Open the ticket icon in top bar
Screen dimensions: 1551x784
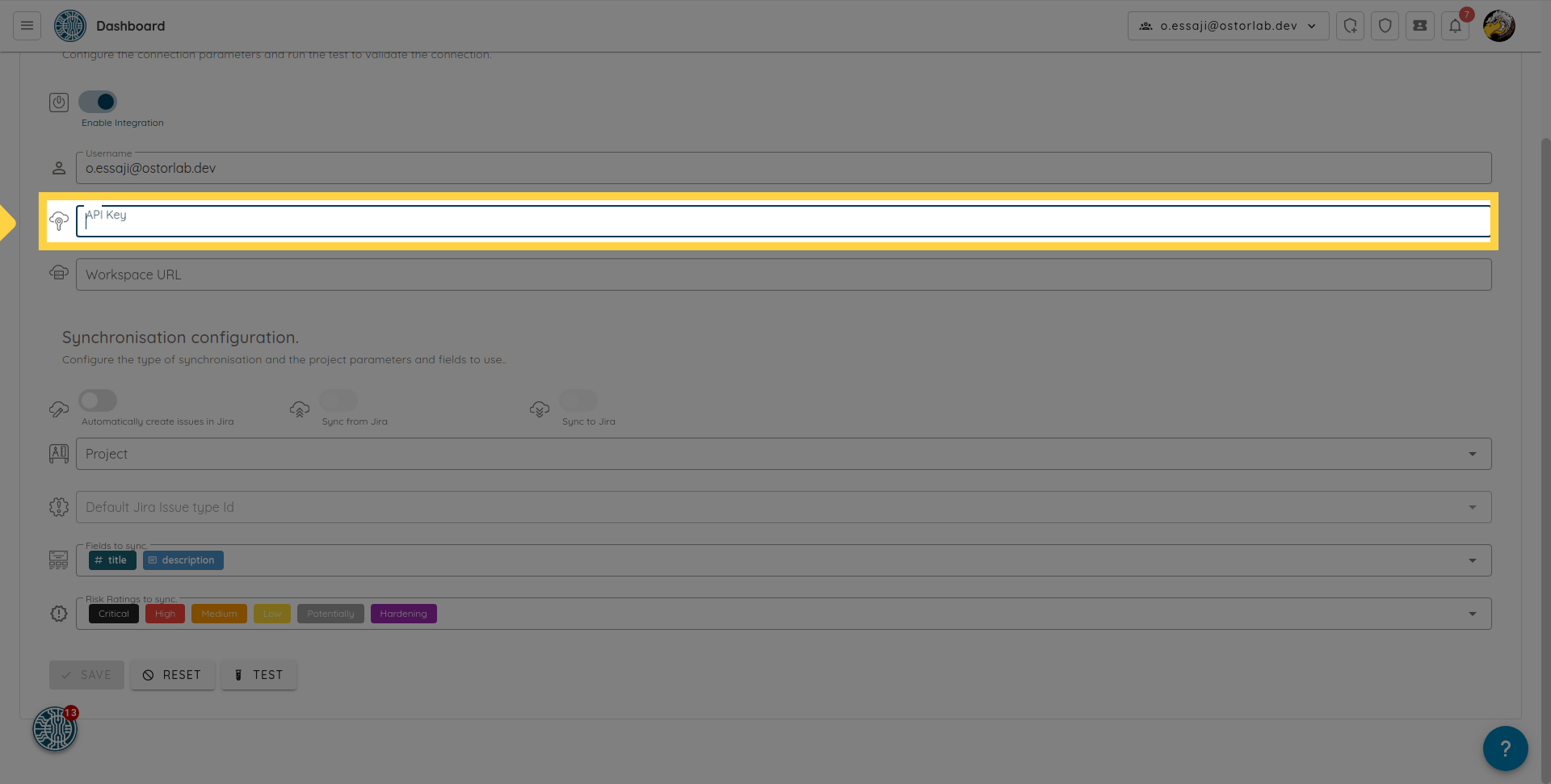pos(1419,26)
